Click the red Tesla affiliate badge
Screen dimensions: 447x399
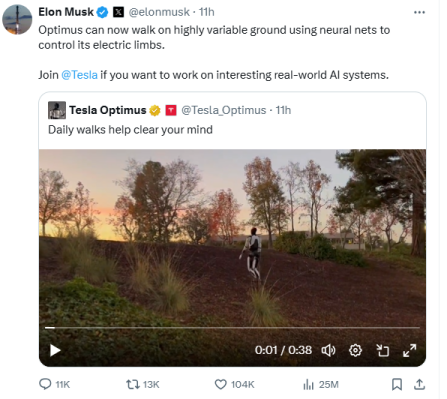point(171,110)
